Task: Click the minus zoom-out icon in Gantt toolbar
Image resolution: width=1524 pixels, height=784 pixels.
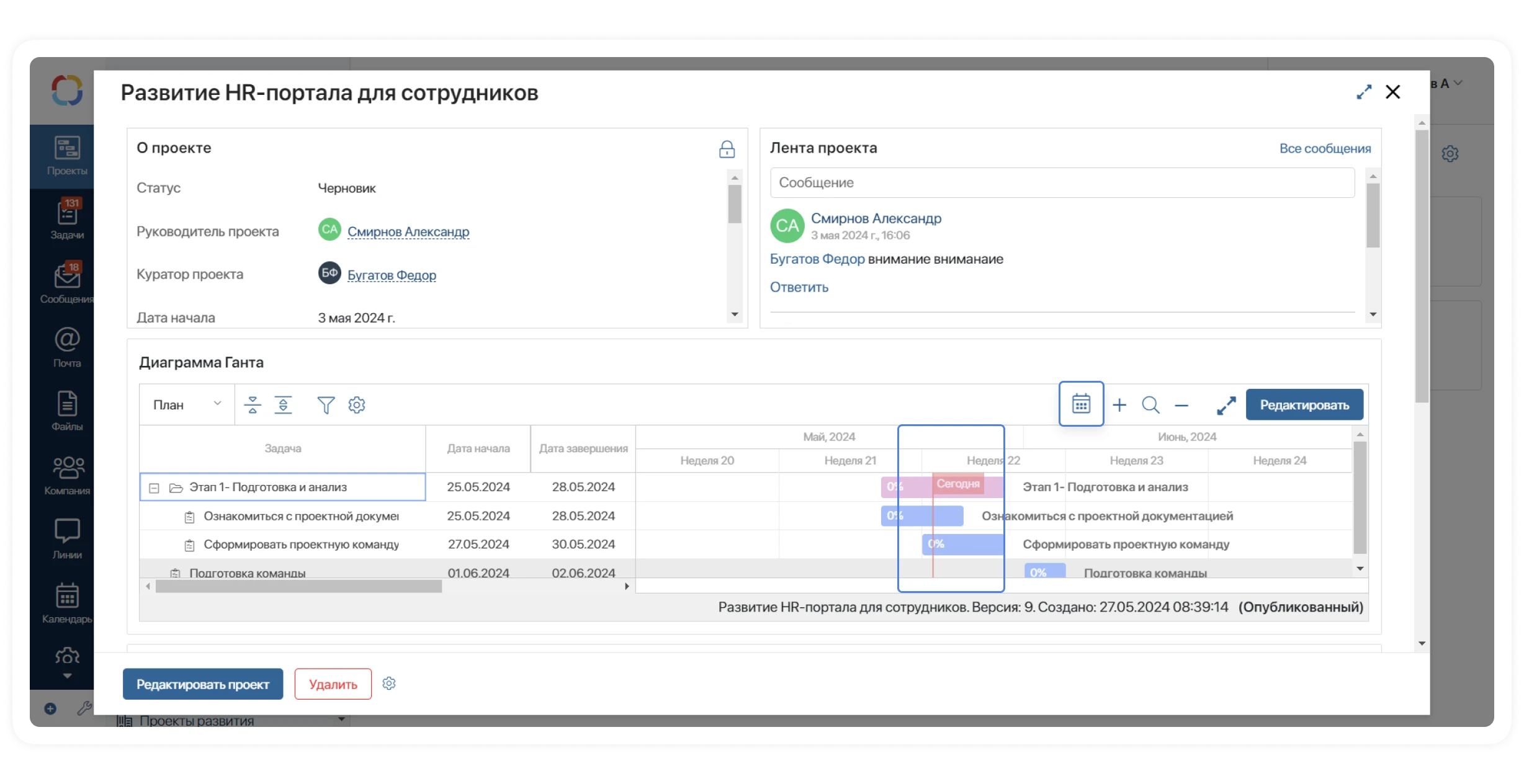Action: [1181, 406]
